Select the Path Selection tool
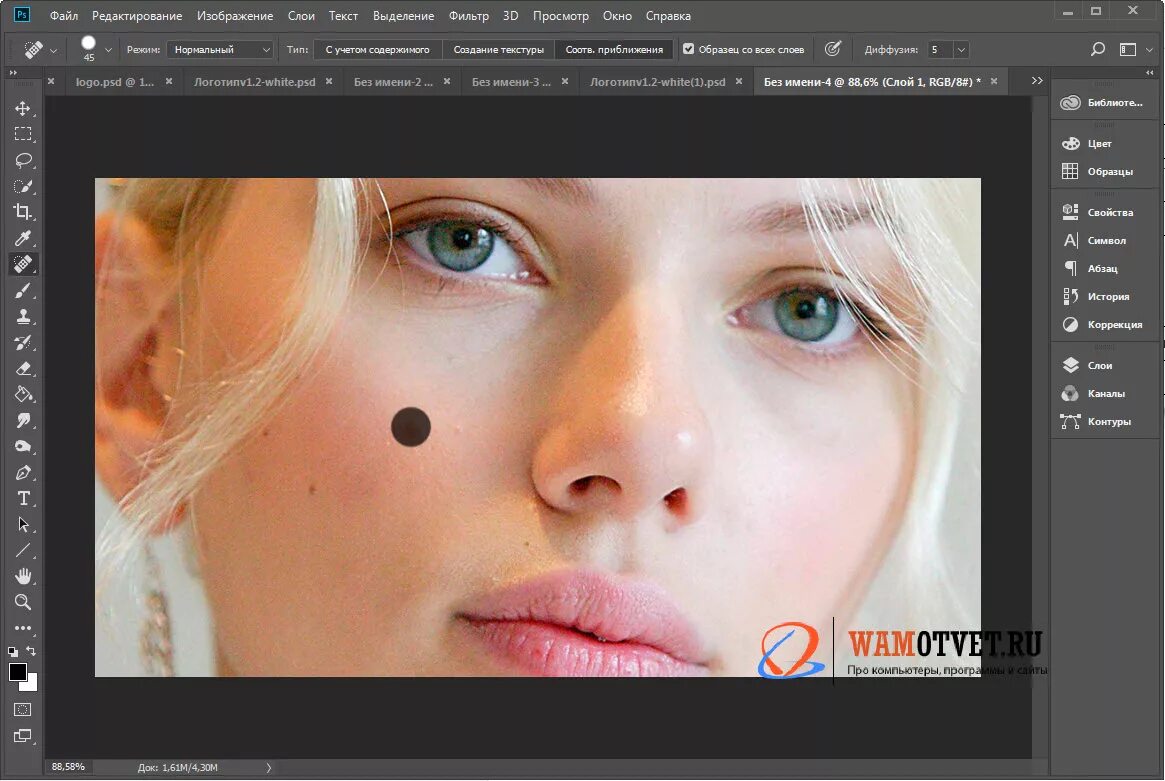Viewport: 1165px width, 781px height. [23, 525]
